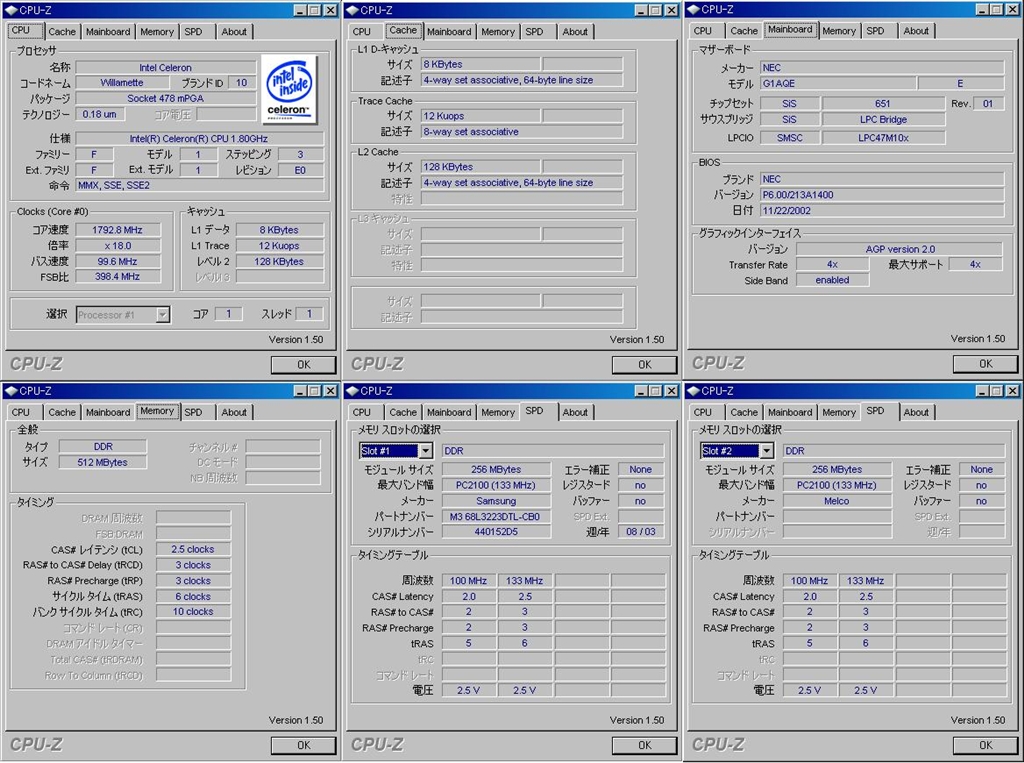The height and width of the screenshot is (763, 1024).
Task: Click OK in the L2 Cache window
Action: (645, 365)
